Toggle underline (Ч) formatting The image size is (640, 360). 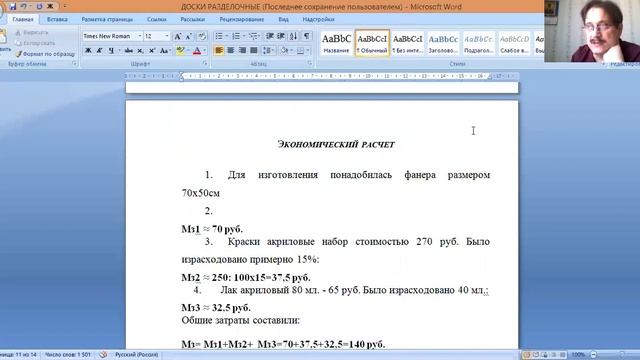111,51
